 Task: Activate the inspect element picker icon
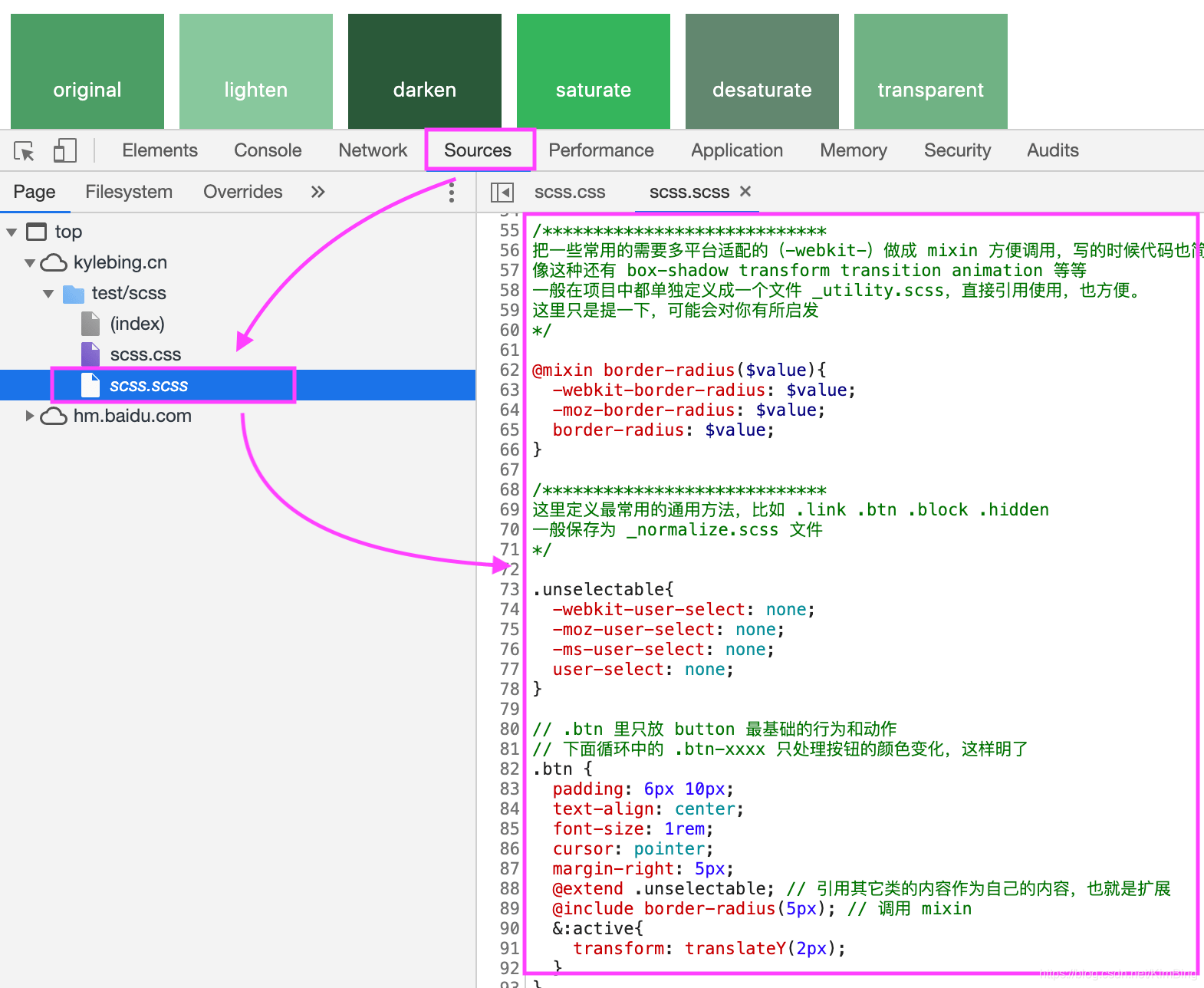click(x=25, y=151)
